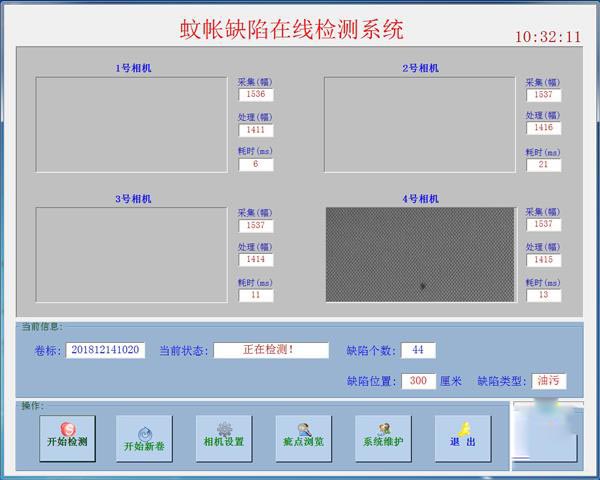Click the camera 3 preview panel

pos(131,254)
